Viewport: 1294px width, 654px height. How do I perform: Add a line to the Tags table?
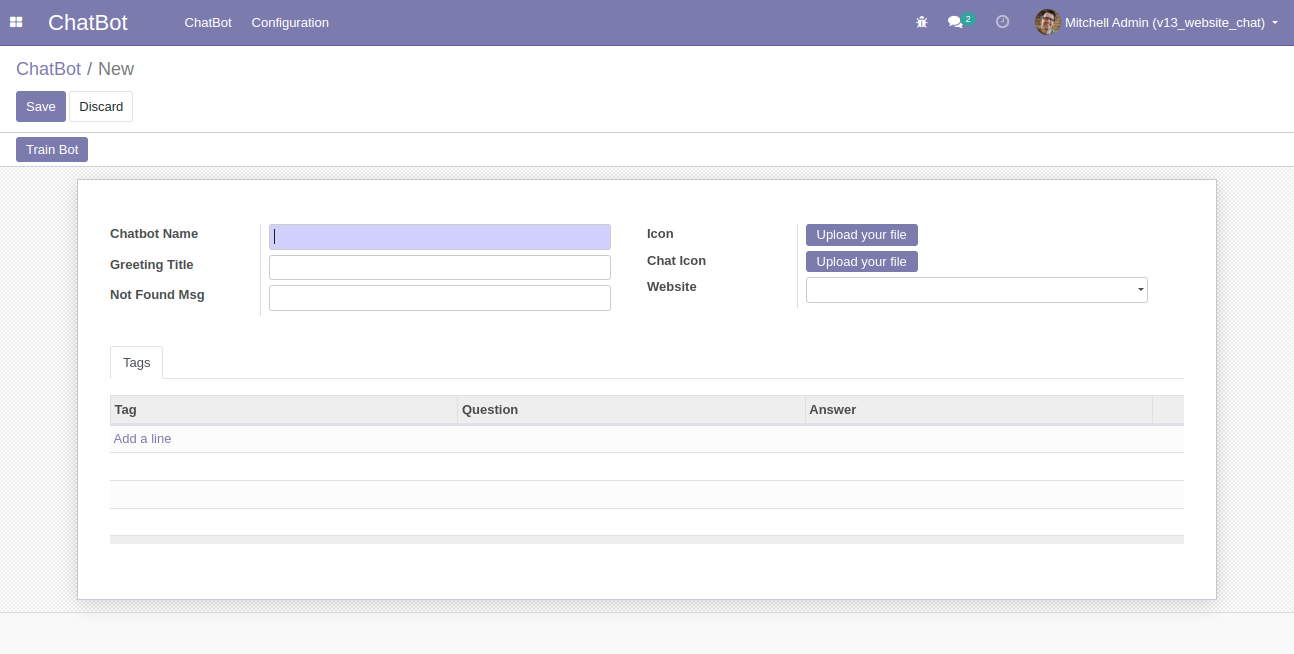coord(142,438)
